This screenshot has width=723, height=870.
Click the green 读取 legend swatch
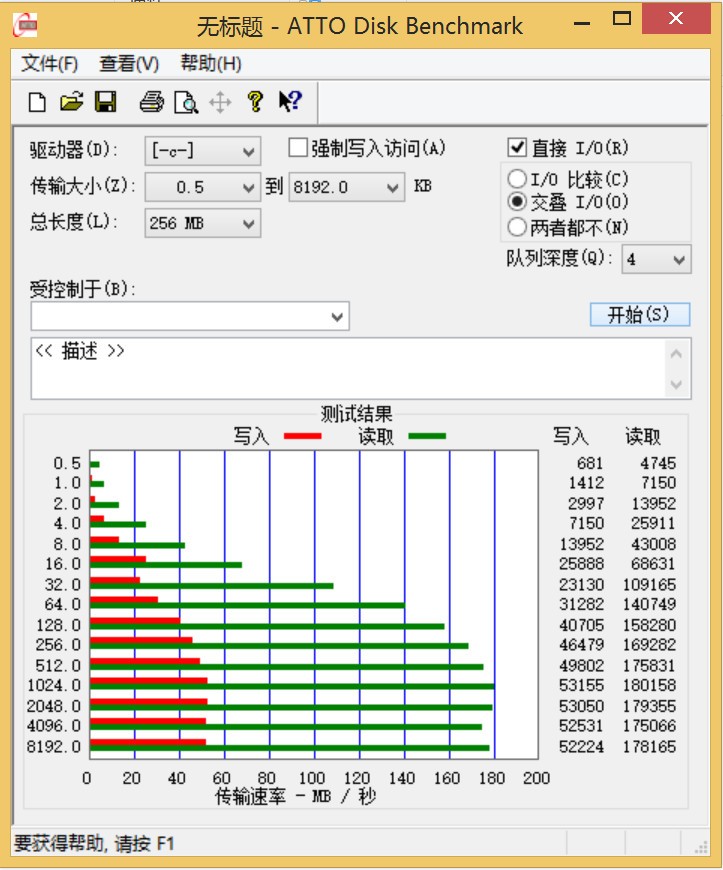(427, 436)
